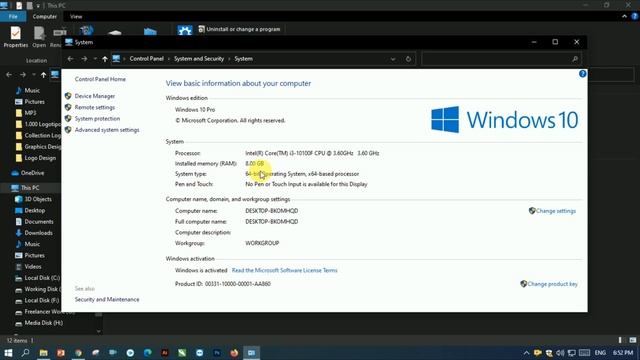Click the volume speaker tray icon

point(560,353)
